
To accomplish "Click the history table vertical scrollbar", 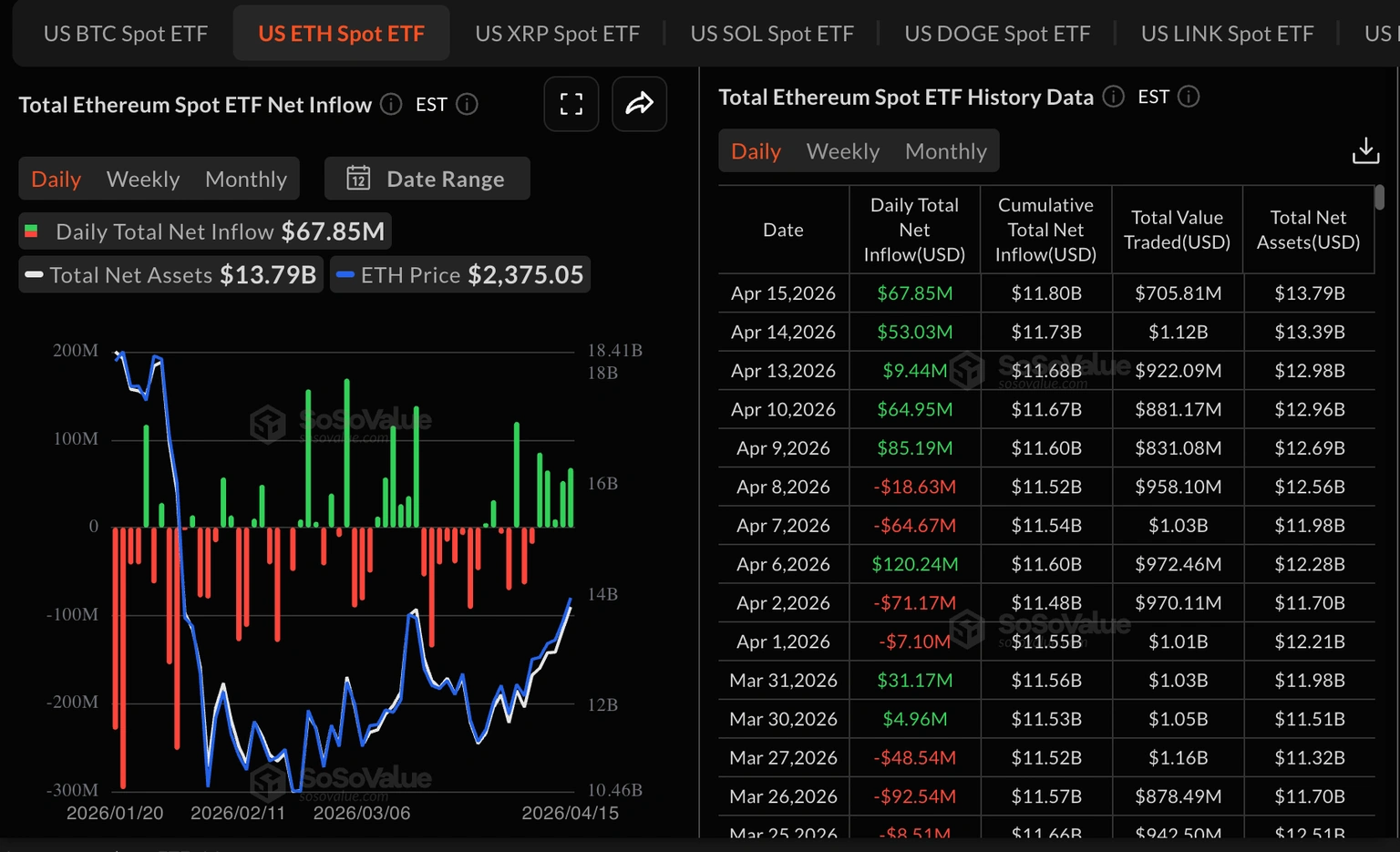I will [1379, 198].
